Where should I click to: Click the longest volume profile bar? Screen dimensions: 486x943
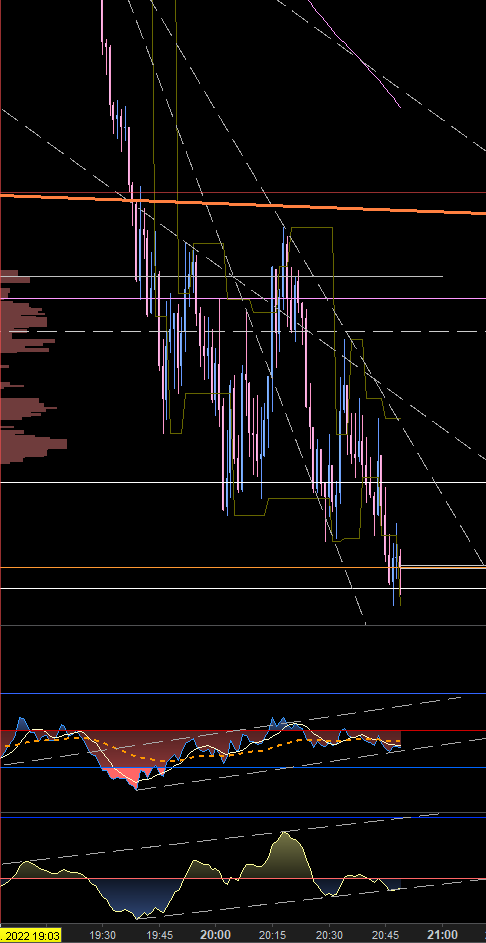click(x=34, y=444)
